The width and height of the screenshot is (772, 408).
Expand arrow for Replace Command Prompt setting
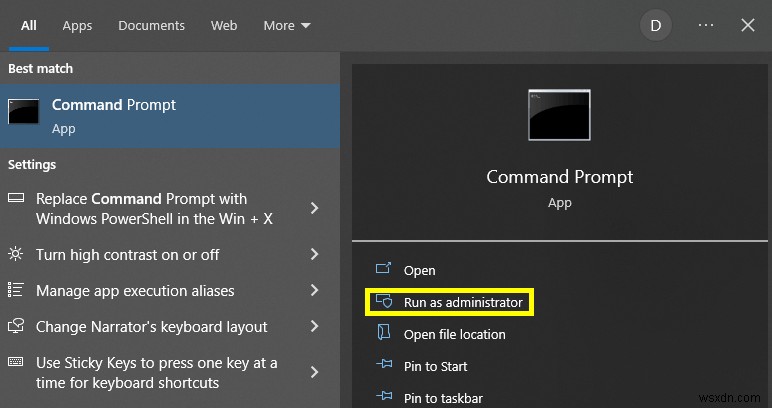coord(314,208)
